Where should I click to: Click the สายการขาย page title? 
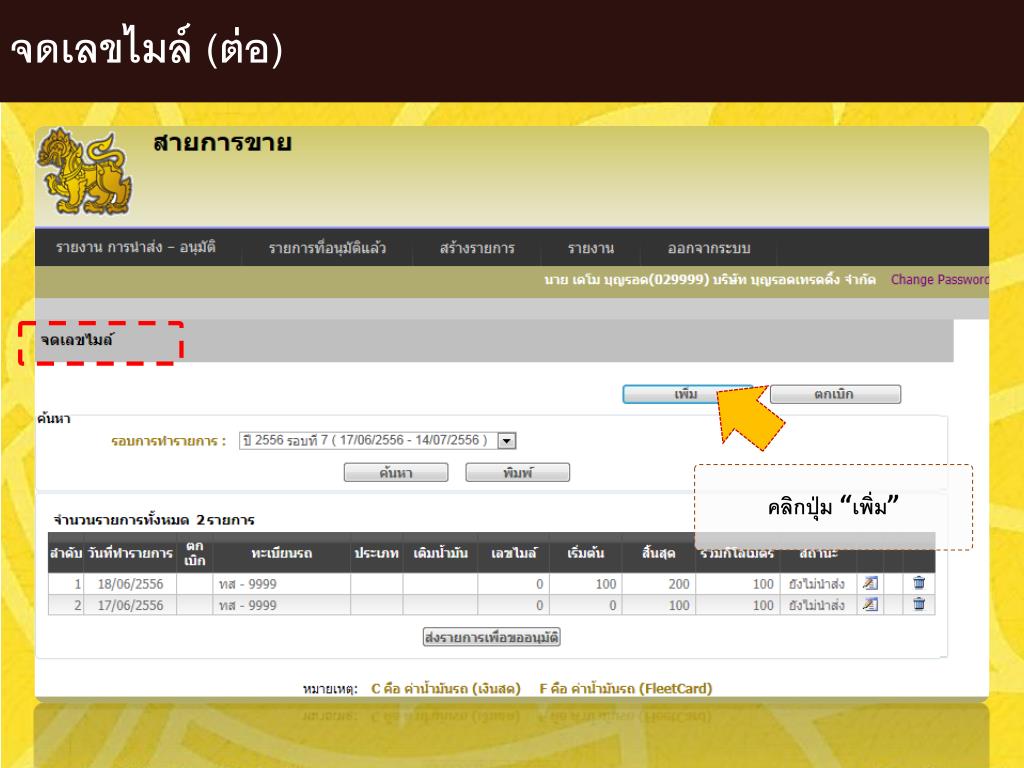coord(222,143)
